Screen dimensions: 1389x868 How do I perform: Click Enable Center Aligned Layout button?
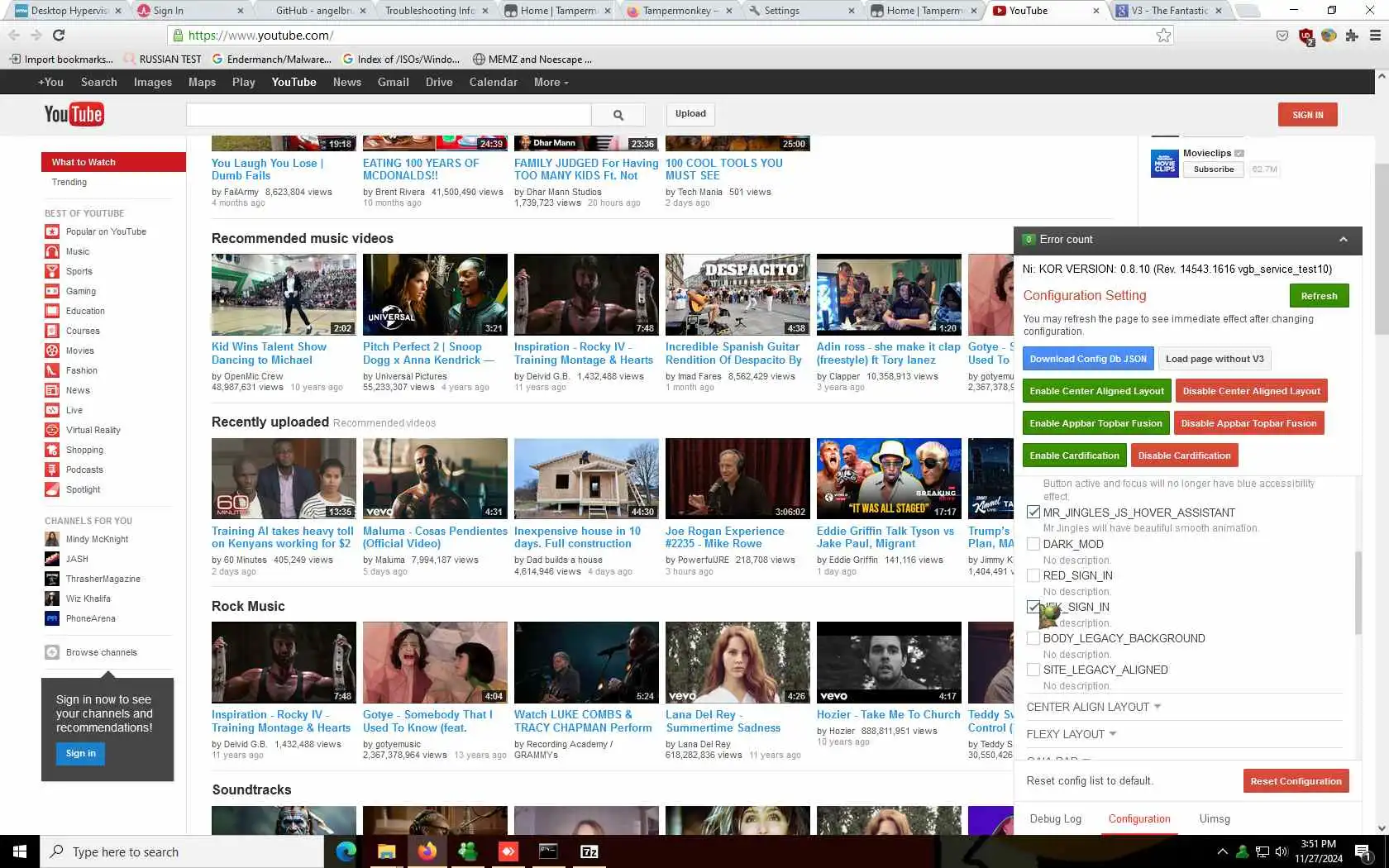1096,391
